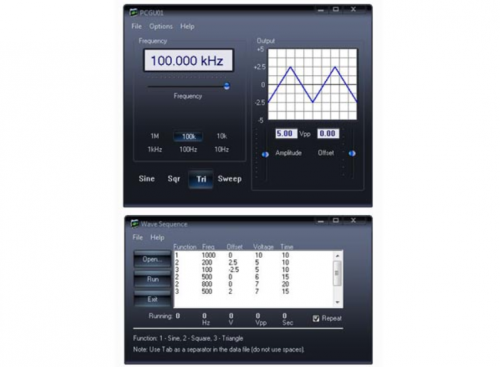Choose the 1M frequency range
This screenshot has width=500, height=367.
155,136
